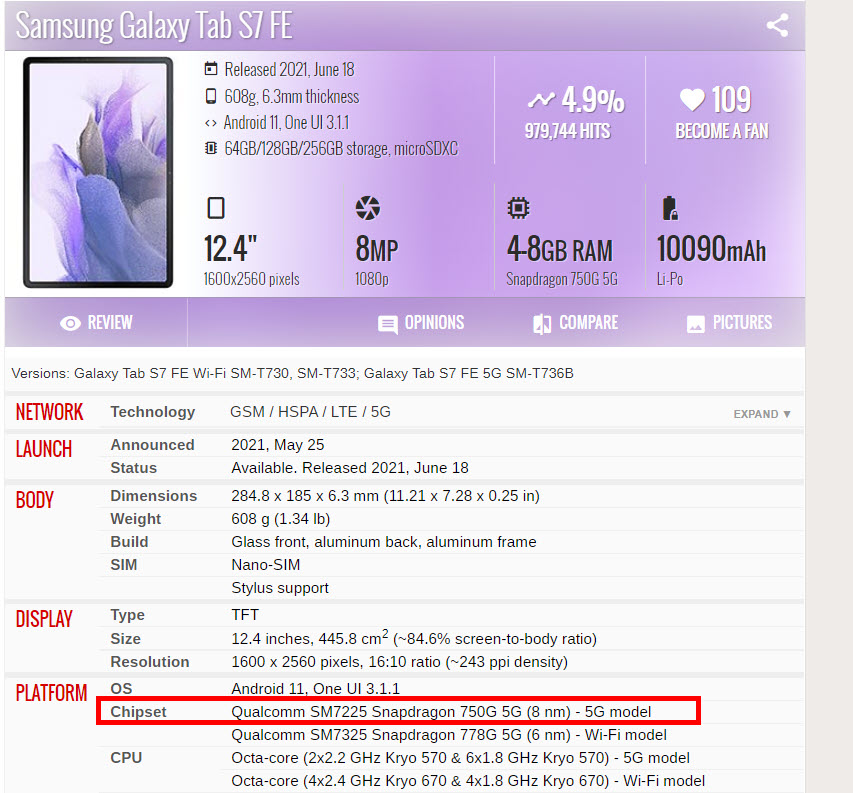Click the popularity trend graph icon
Screen dimensions: 853x793
[x=541, y=100]
